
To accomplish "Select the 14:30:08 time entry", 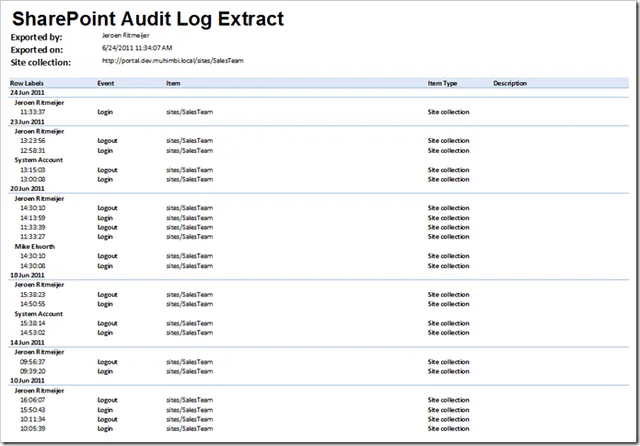I will coord(33,266).
